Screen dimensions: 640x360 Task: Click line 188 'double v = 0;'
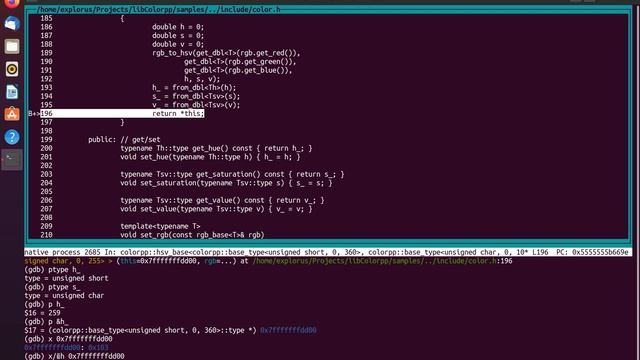tap(178, 44)
